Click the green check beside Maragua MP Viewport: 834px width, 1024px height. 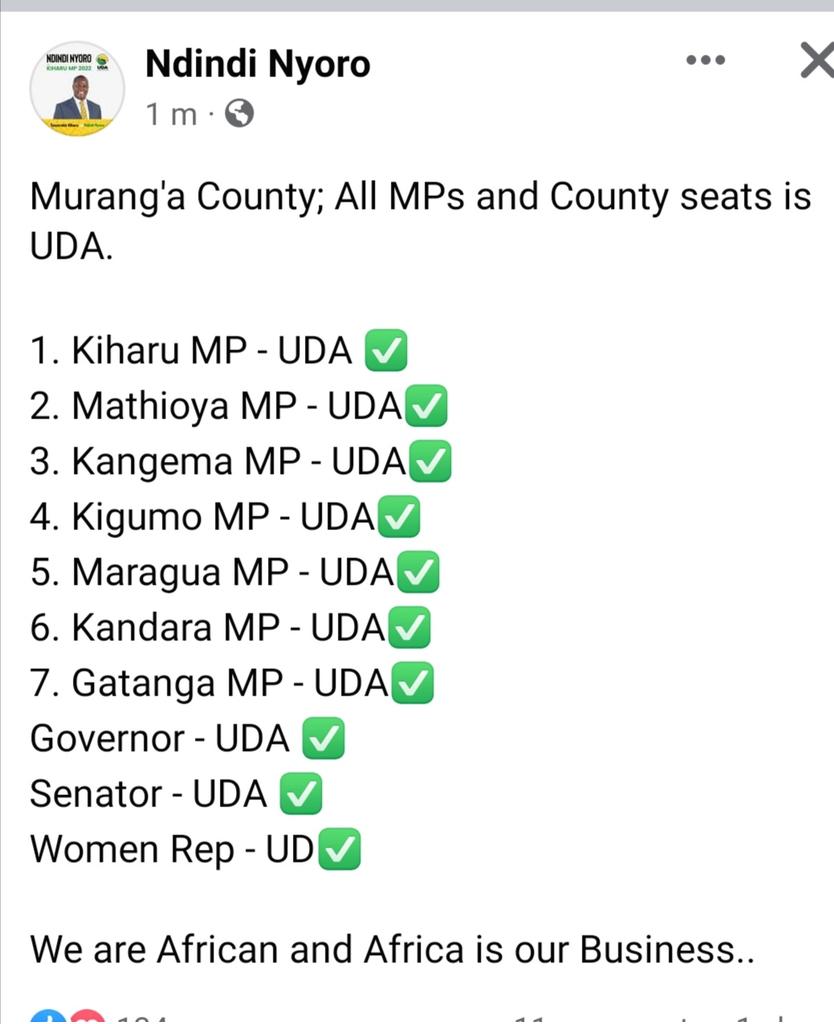click(418, 572)
